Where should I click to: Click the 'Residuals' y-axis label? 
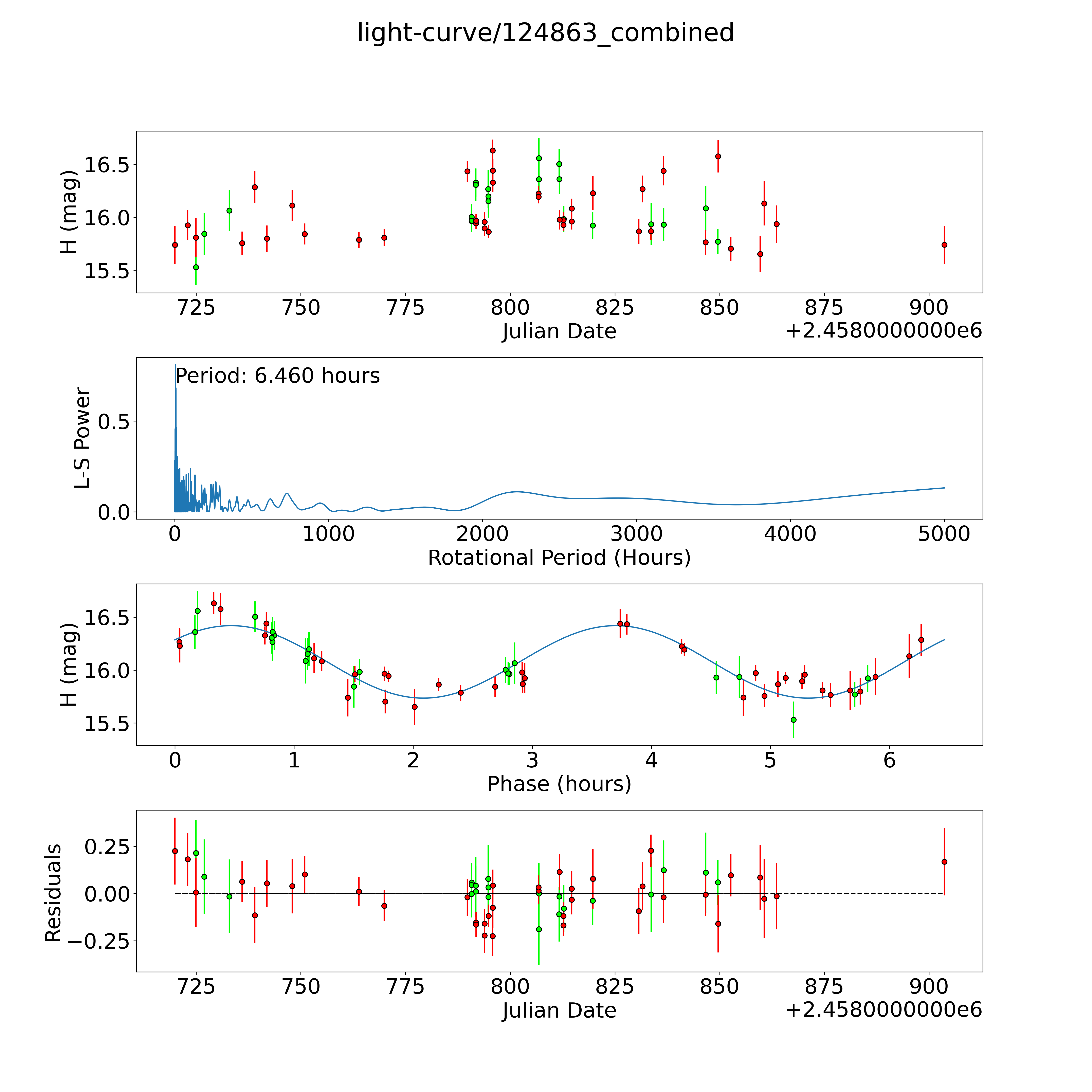pos(53,893)
